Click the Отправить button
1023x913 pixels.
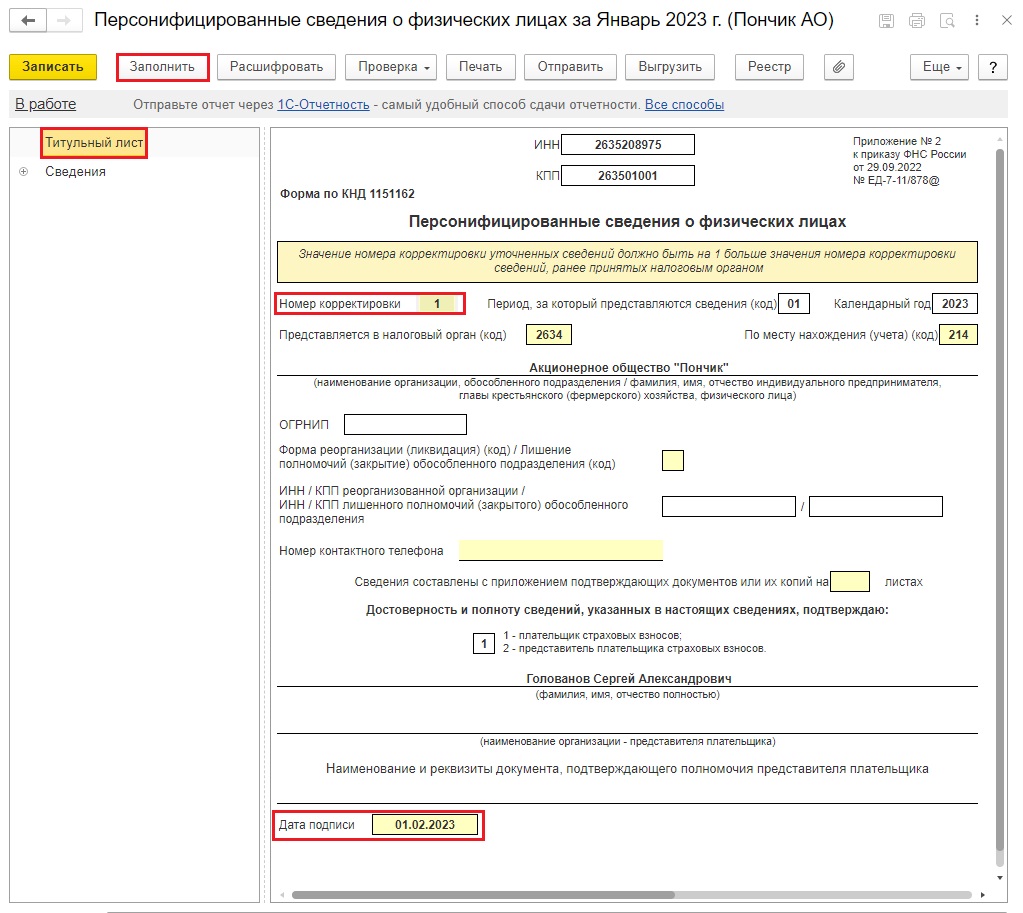(x=570, y=67)
